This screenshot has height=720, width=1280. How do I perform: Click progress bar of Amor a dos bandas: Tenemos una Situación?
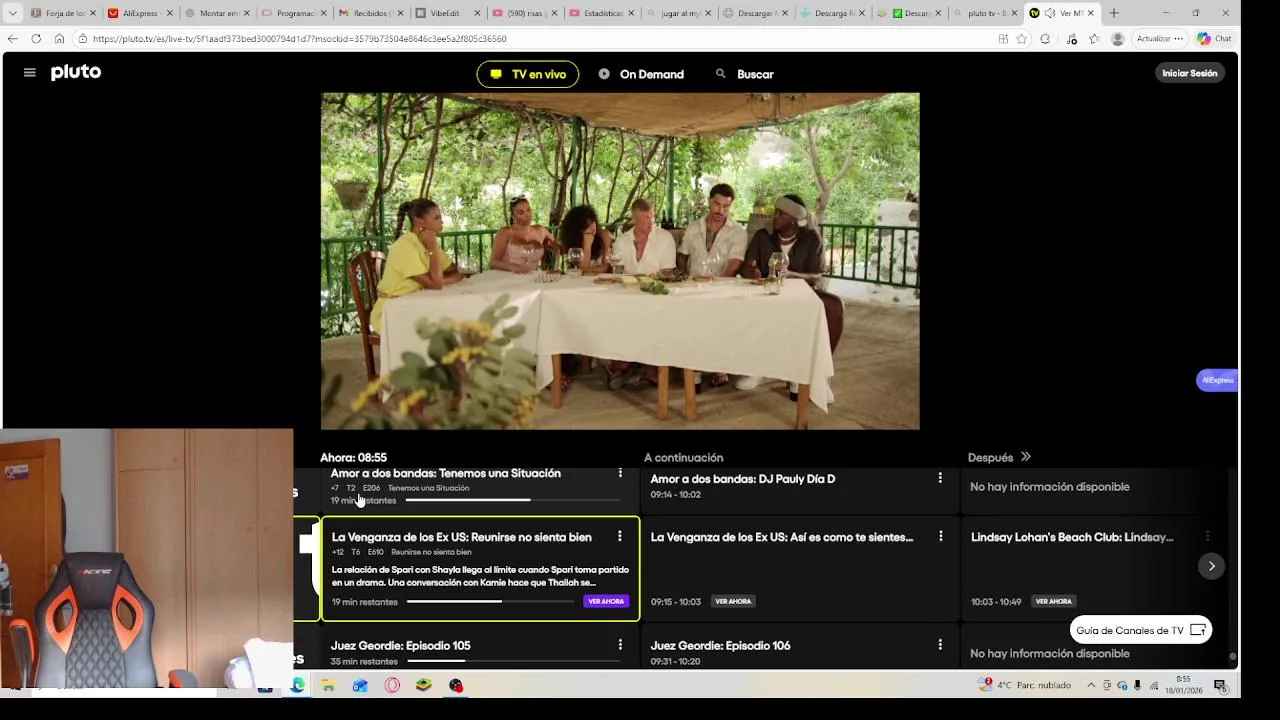coord(512,500)
